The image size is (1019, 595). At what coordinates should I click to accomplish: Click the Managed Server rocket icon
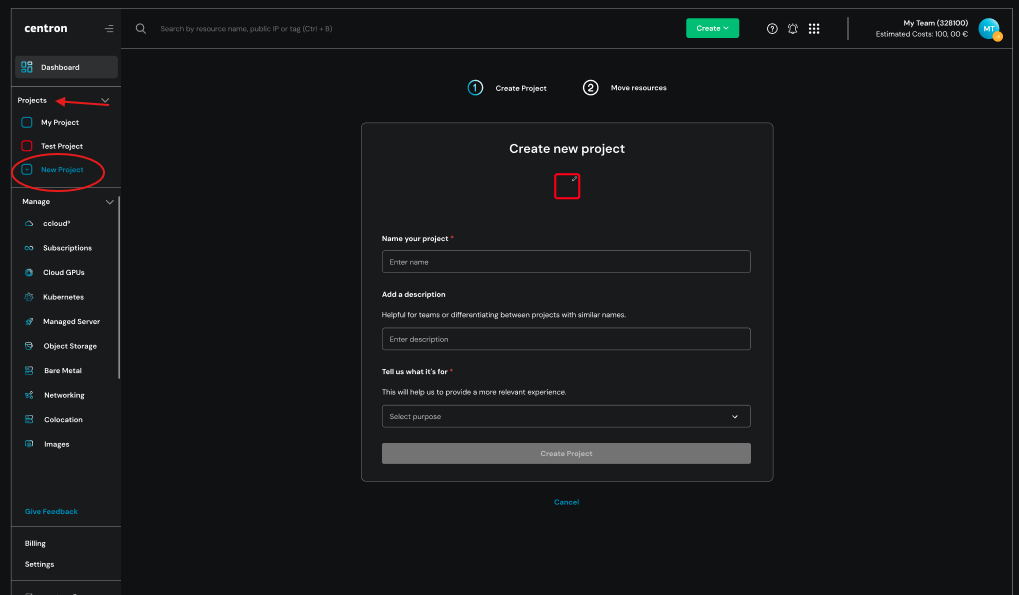tap(30, 322)
